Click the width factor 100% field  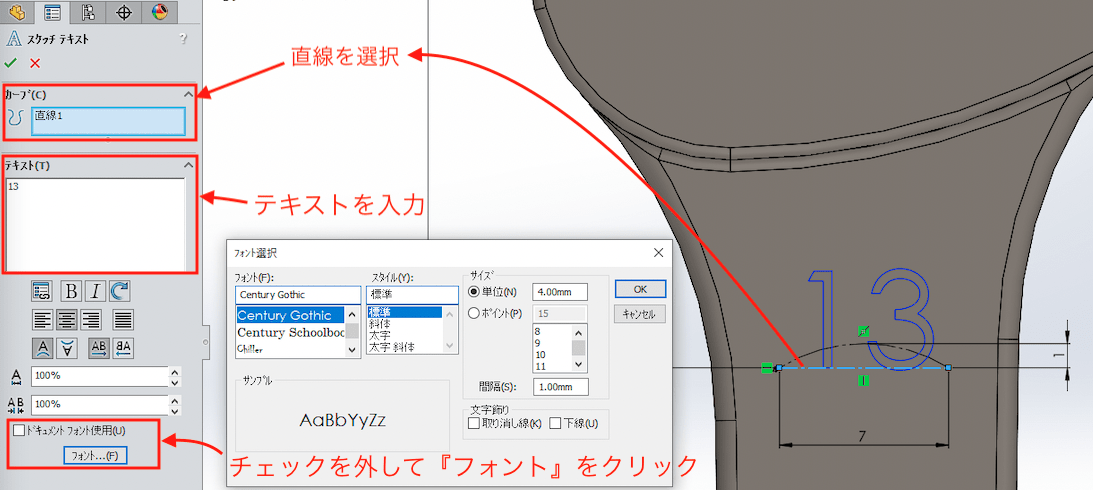100,376
